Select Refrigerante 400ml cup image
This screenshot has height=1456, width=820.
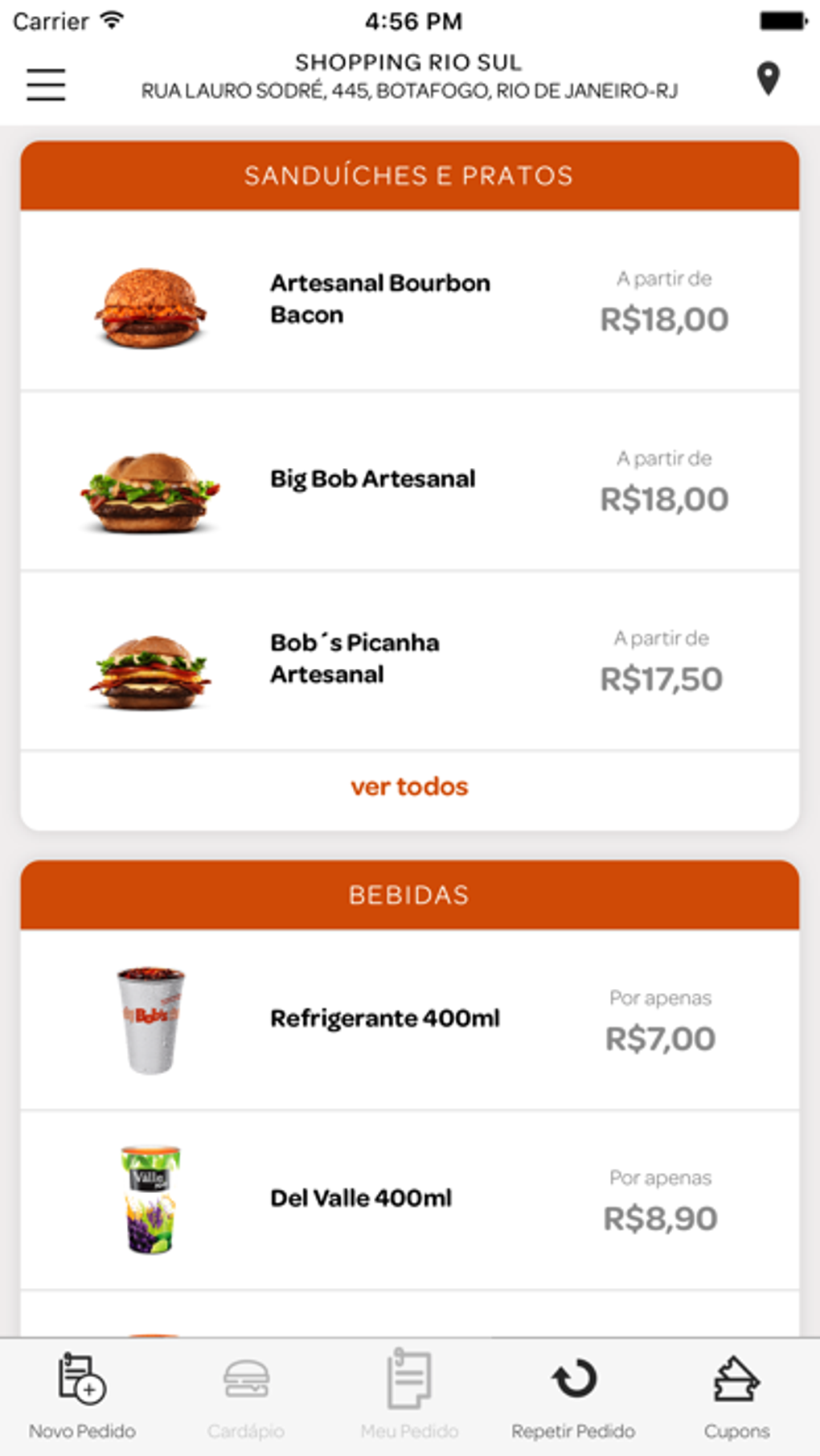150,1020
